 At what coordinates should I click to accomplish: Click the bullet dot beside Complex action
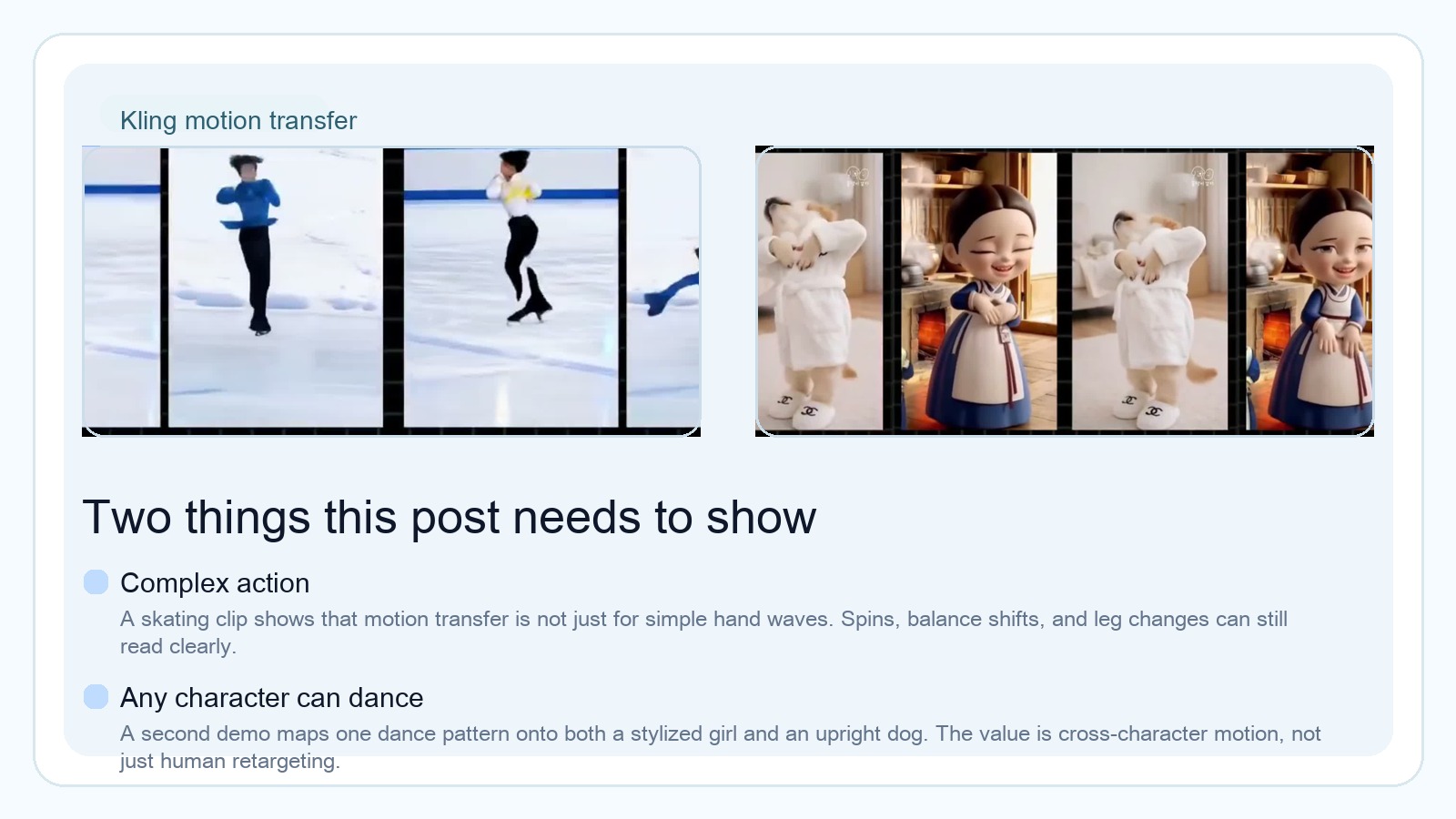tap(96, 582)
